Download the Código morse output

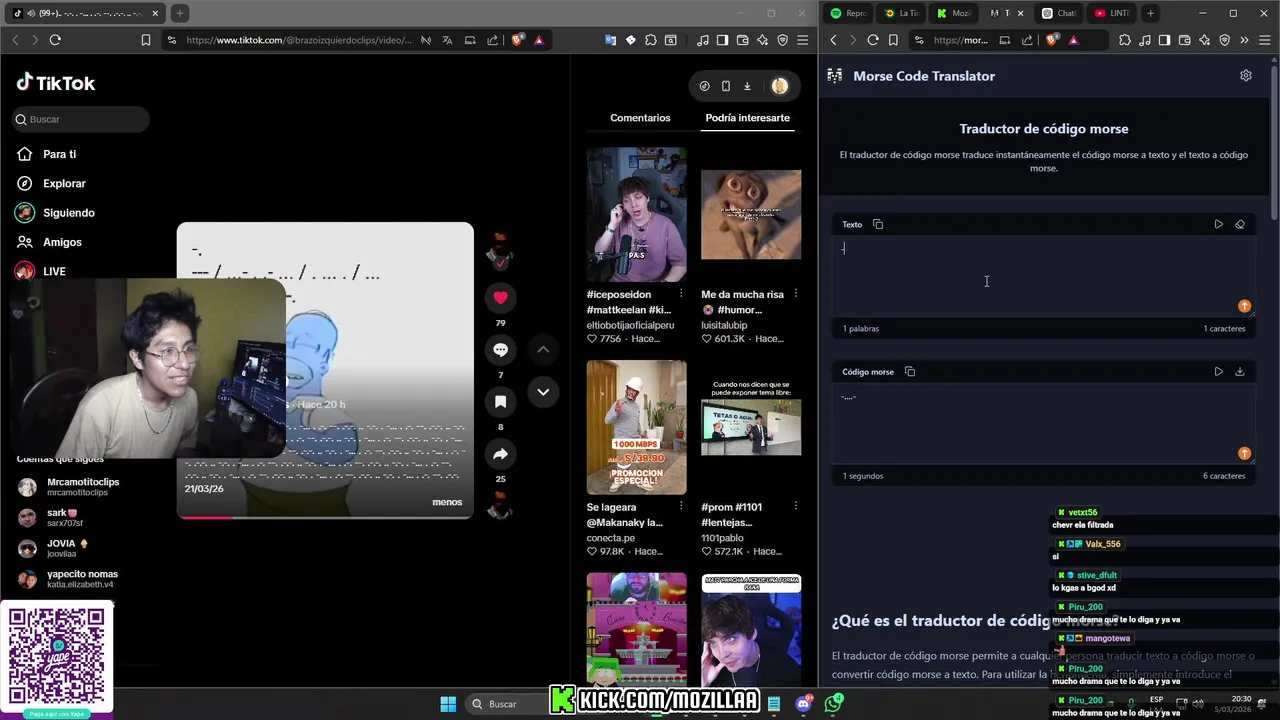pyautogui.click(x=1240, y=371)
